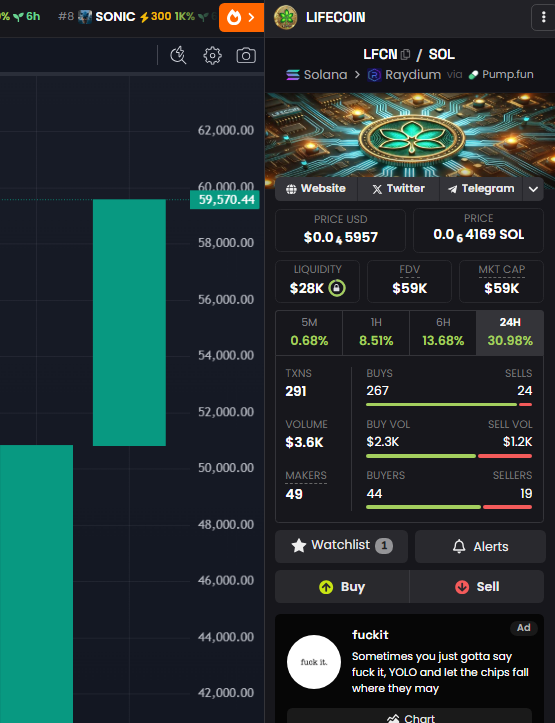
Task: Click the Pump.fun link
Action: 501,75
